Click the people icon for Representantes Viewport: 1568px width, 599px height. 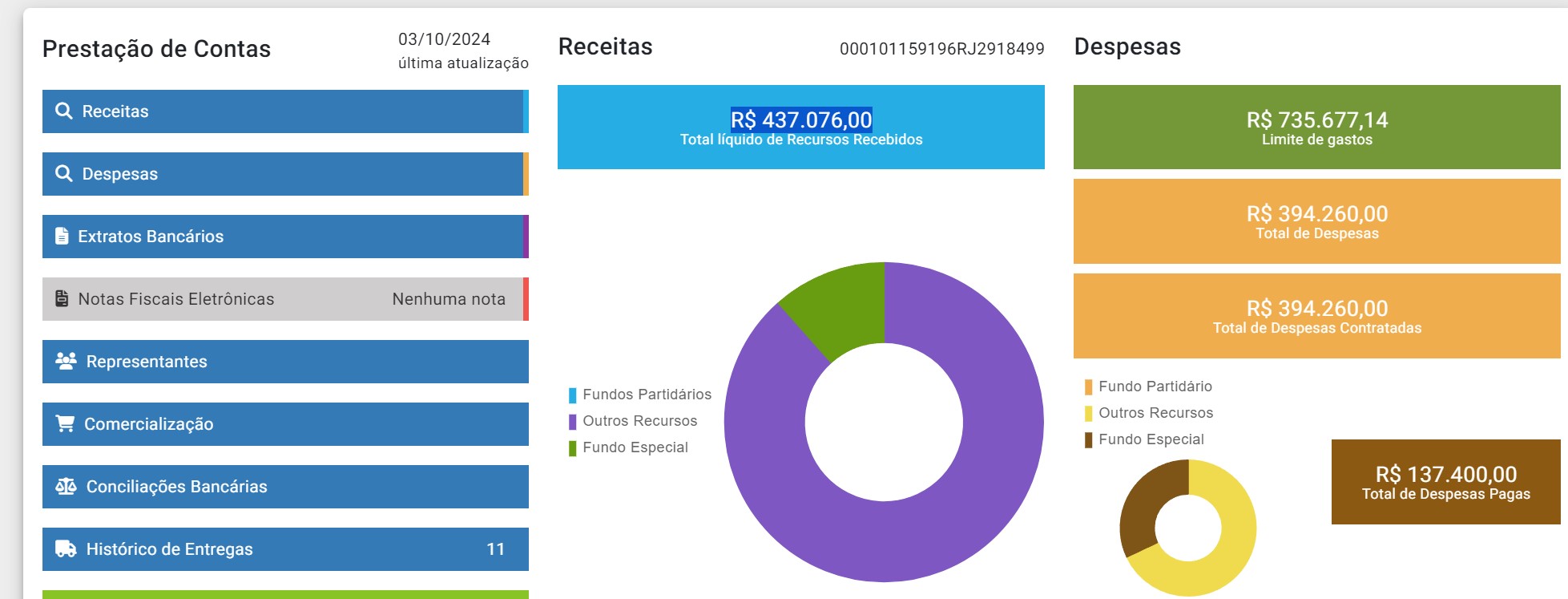[66, 362]
